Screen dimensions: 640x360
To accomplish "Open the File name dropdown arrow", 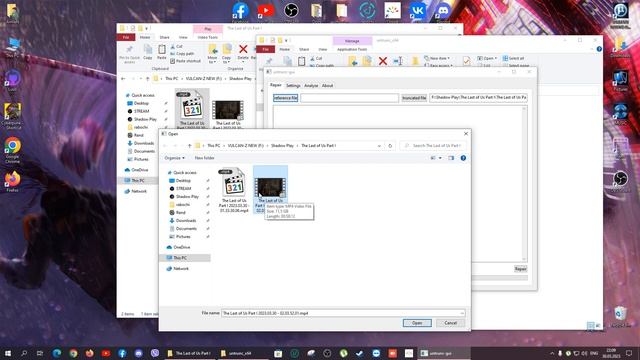I will [x=462, y=313].
